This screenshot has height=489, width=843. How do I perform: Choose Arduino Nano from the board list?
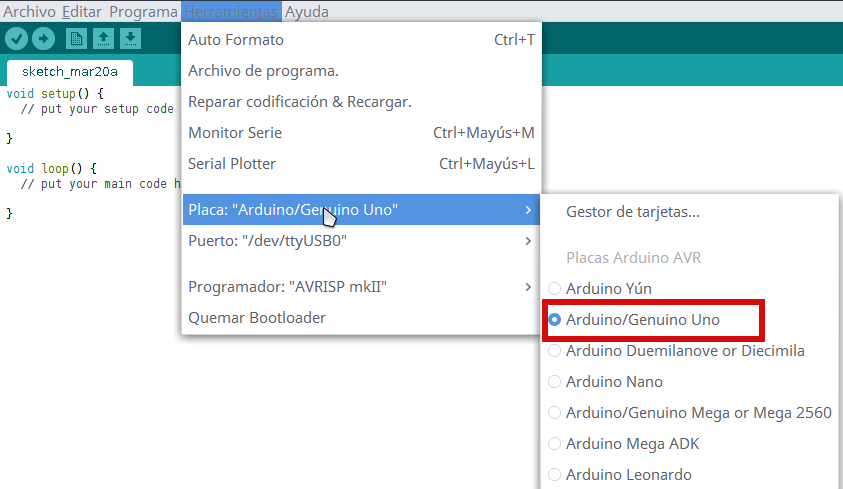[614, 382]
